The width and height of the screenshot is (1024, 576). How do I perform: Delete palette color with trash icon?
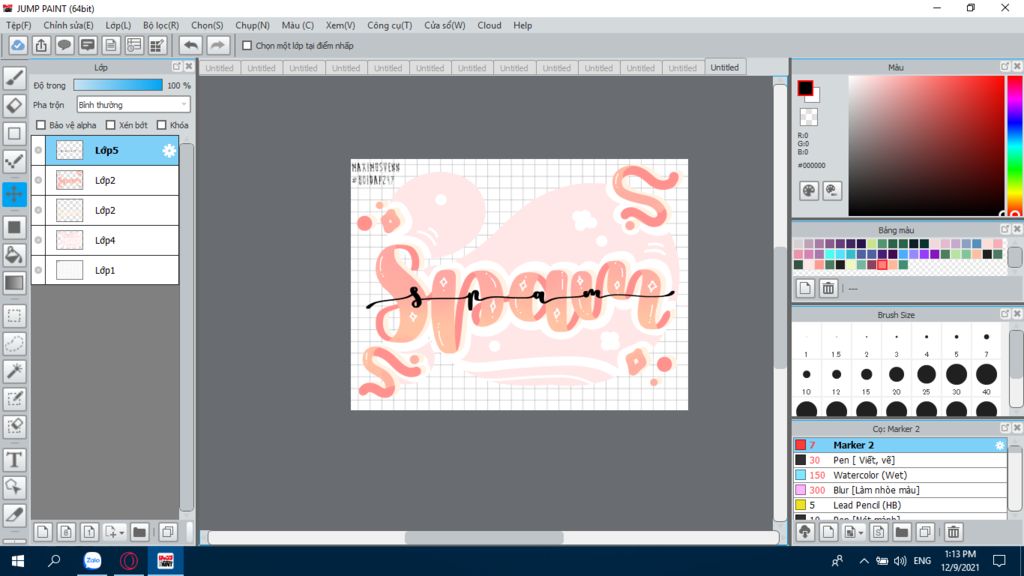(828, 288)
